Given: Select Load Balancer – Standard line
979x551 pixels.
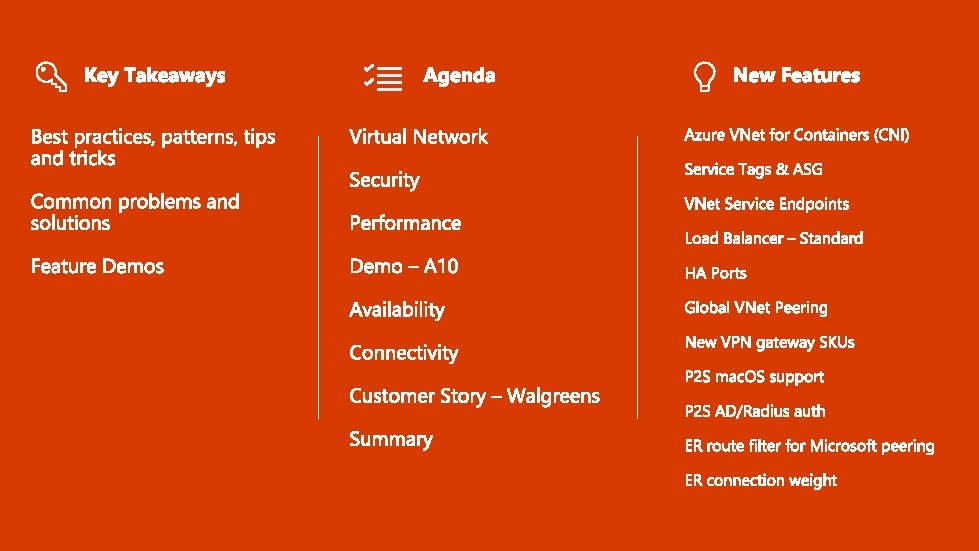Looking at the screenshot, I should 774,238.
